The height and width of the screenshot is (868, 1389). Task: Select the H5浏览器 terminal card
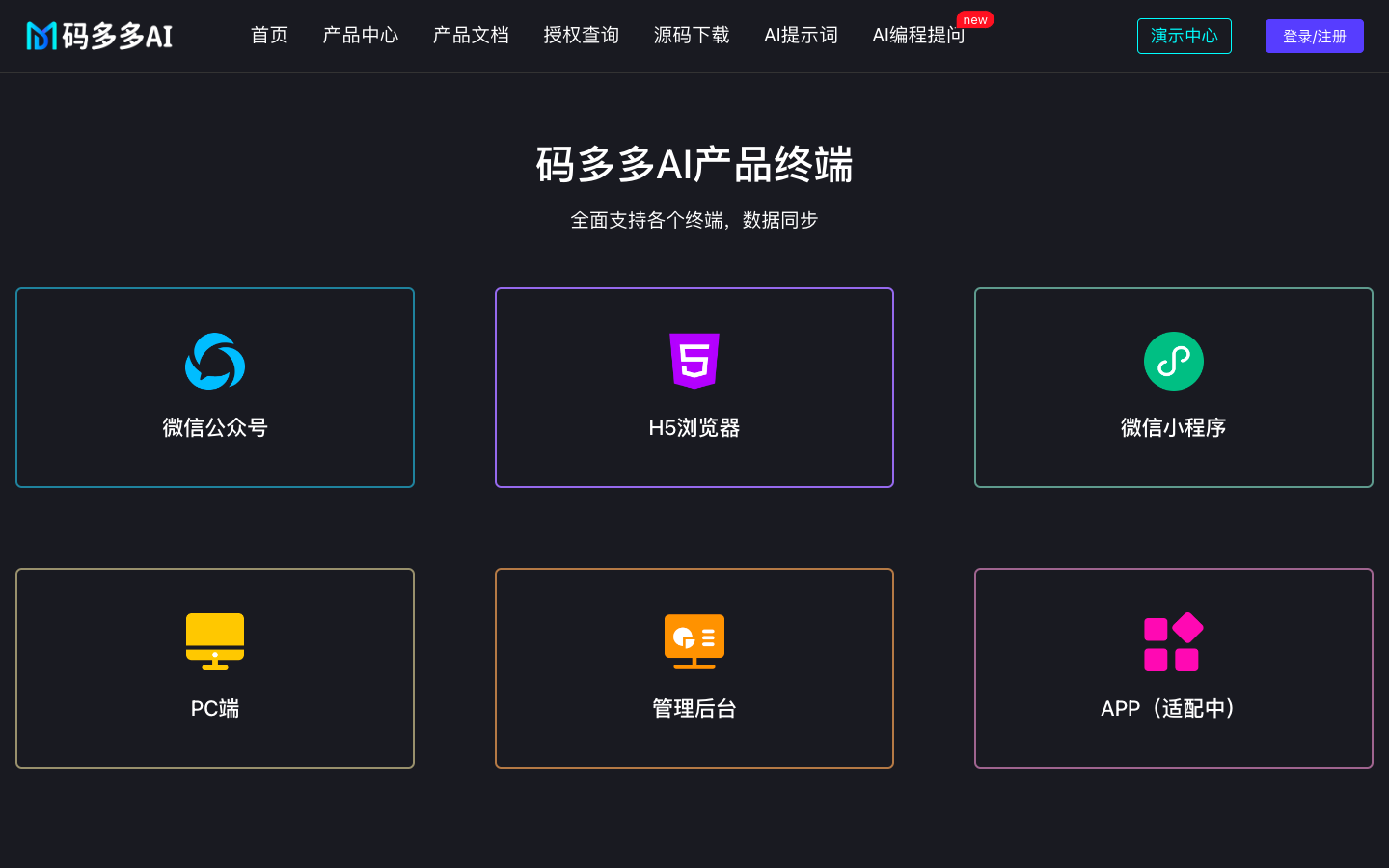(x=694, y=388)
